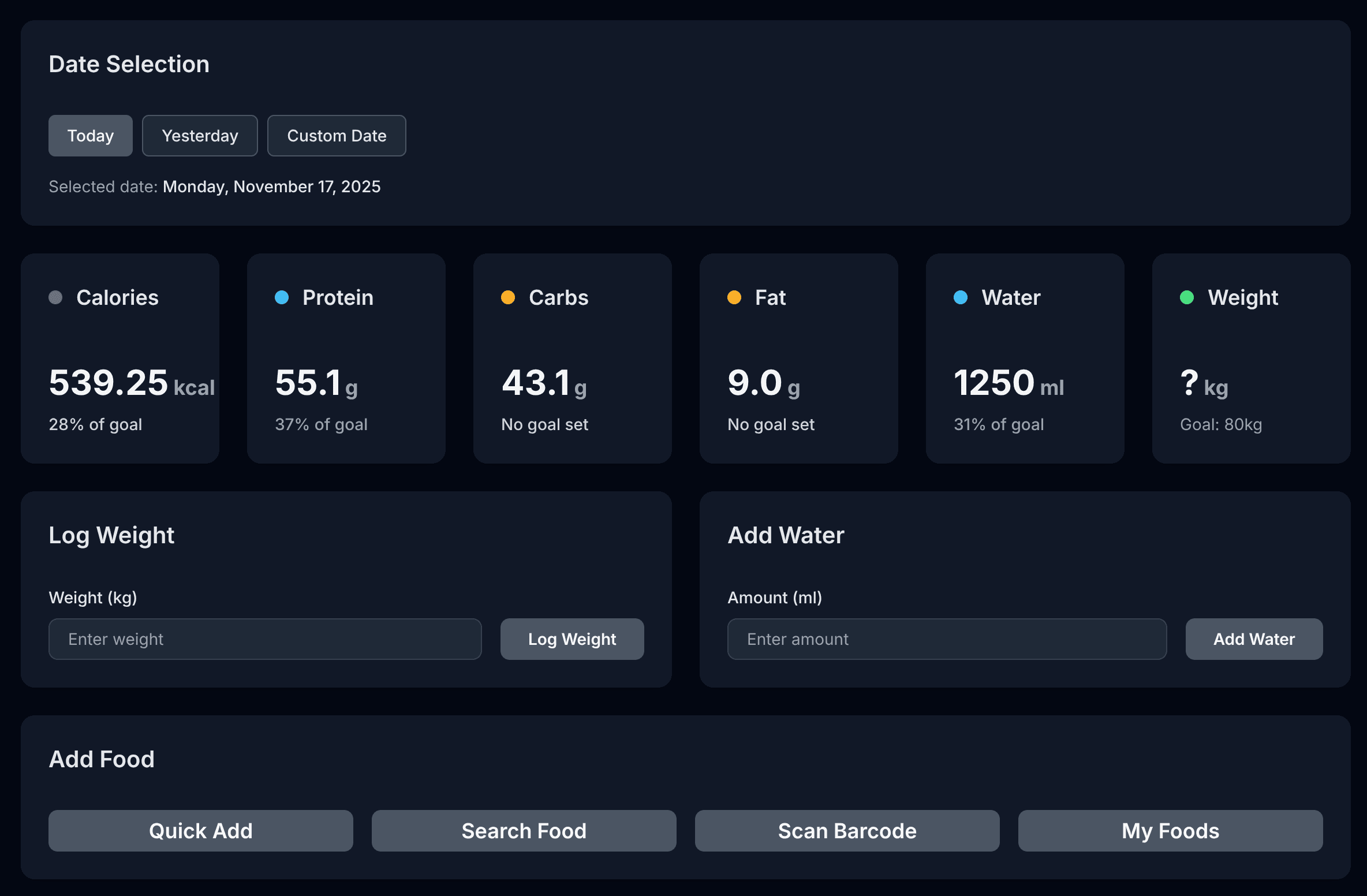The height and width of the screenshot is (896, 1367).
Task: Select the Today date button
Action: point(90,136)
